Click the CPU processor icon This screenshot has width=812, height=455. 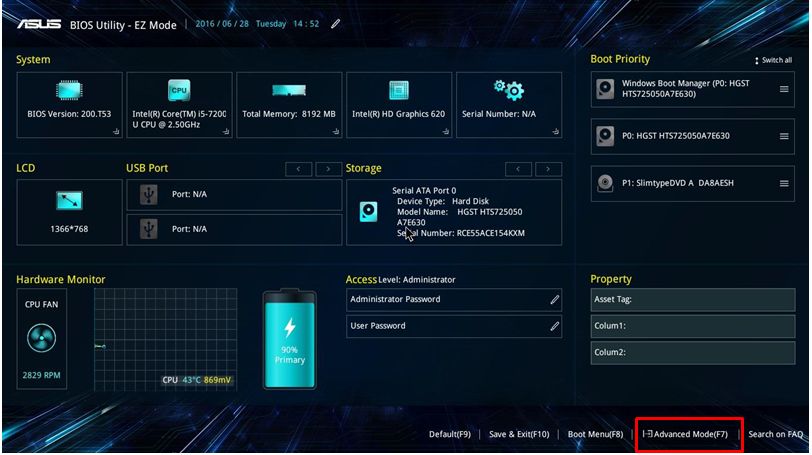(179, 90)
